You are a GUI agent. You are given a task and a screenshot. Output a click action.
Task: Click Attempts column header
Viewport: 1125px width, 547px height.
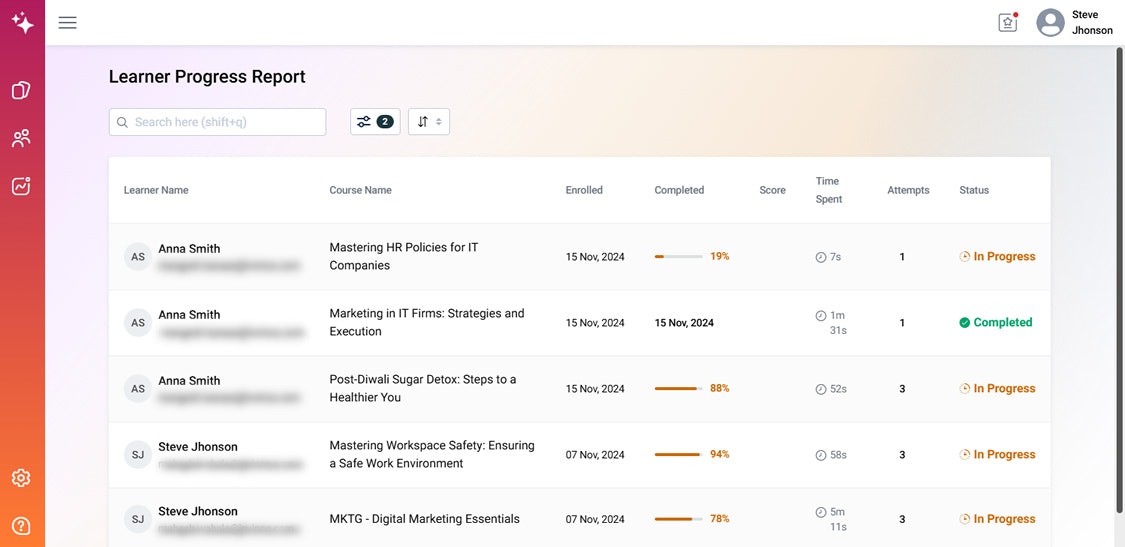[908, 190]
